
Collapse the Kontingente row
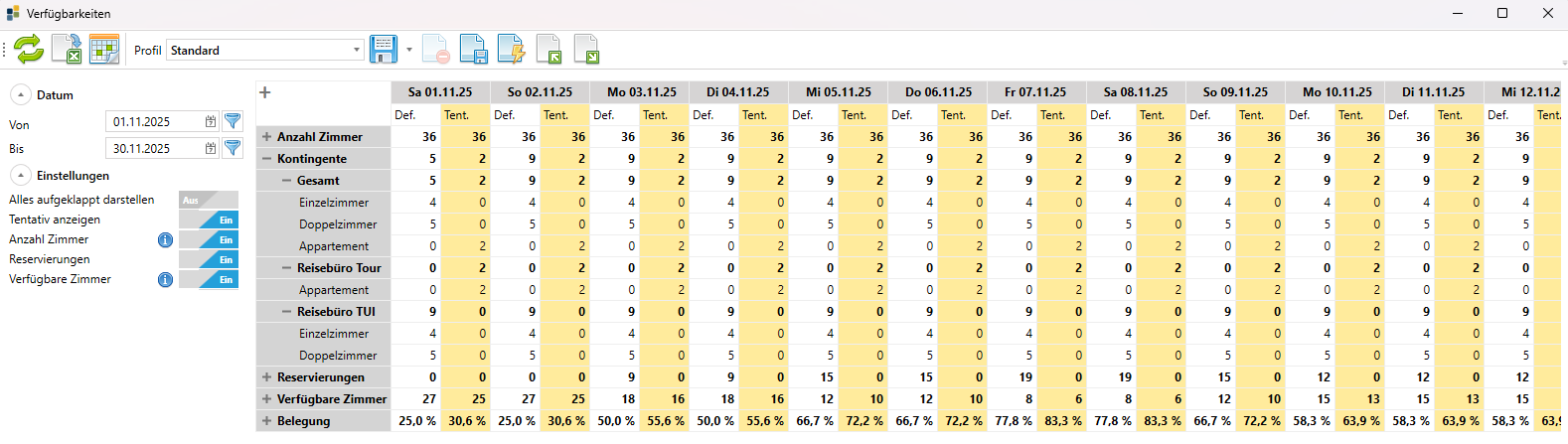[x=266, y=159]
